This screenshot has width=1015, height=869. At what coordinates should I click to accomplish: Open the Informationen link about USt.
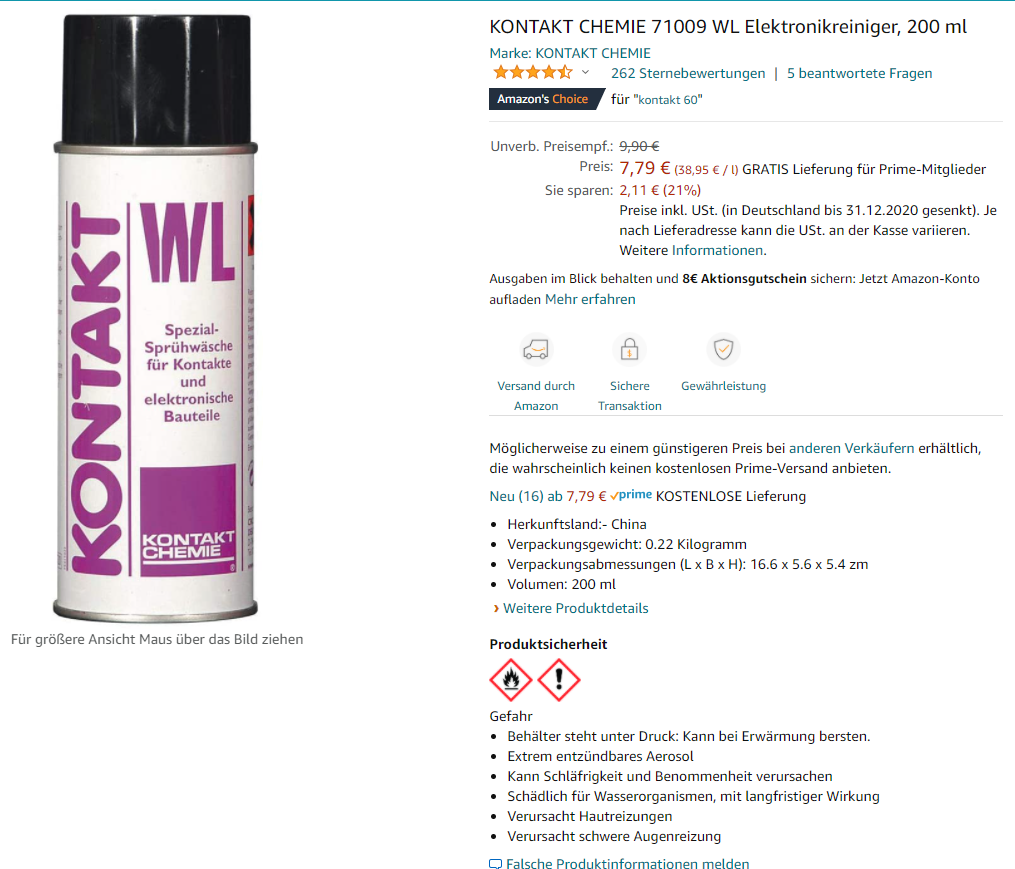pyautogui.click(x=717, y=250)
